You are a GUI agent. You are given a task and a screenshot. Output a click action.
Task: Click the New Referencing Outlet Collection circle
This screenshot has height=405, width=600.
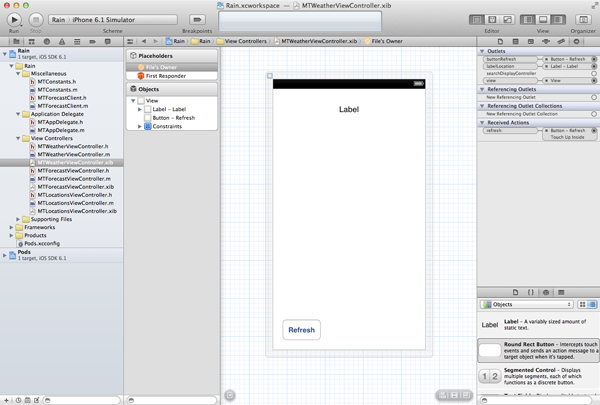tap(594, 114)
